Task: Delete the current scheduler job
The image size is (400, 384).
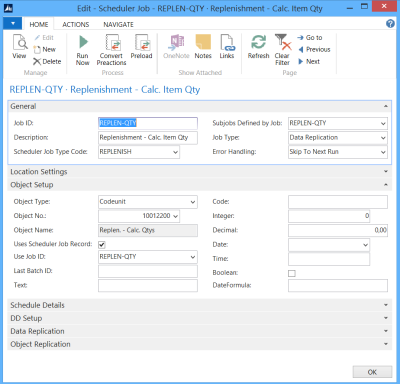Action: 47,61
